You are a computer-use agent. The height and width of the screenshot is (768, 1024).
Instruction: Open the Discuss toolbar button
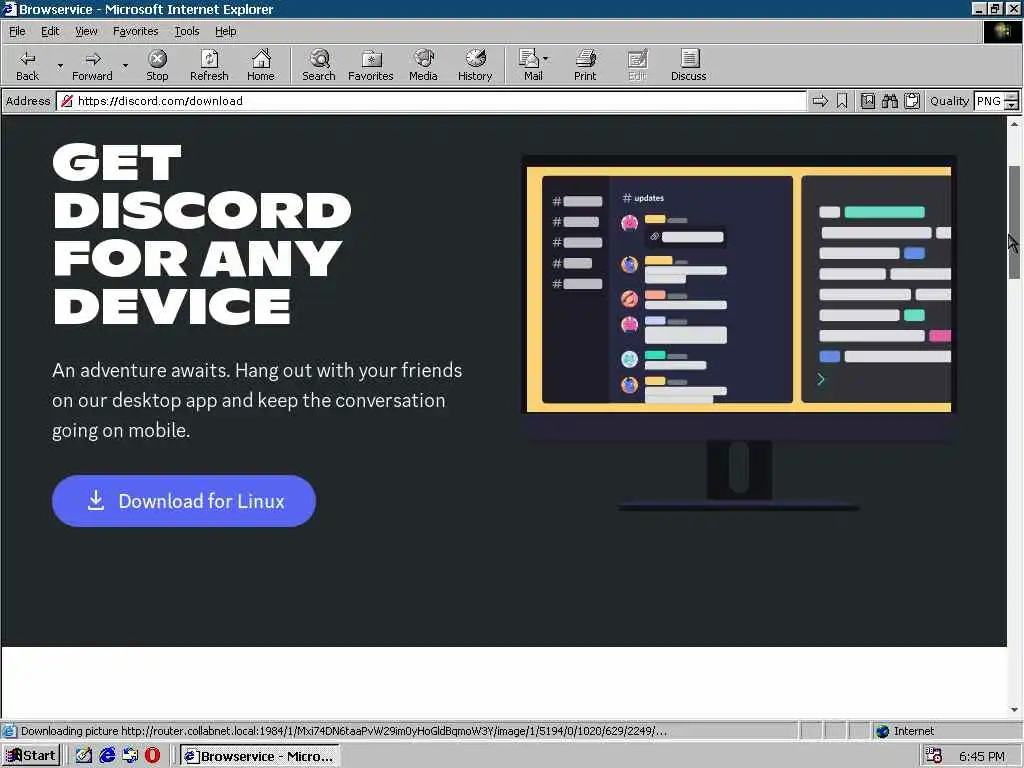[688, 65]
